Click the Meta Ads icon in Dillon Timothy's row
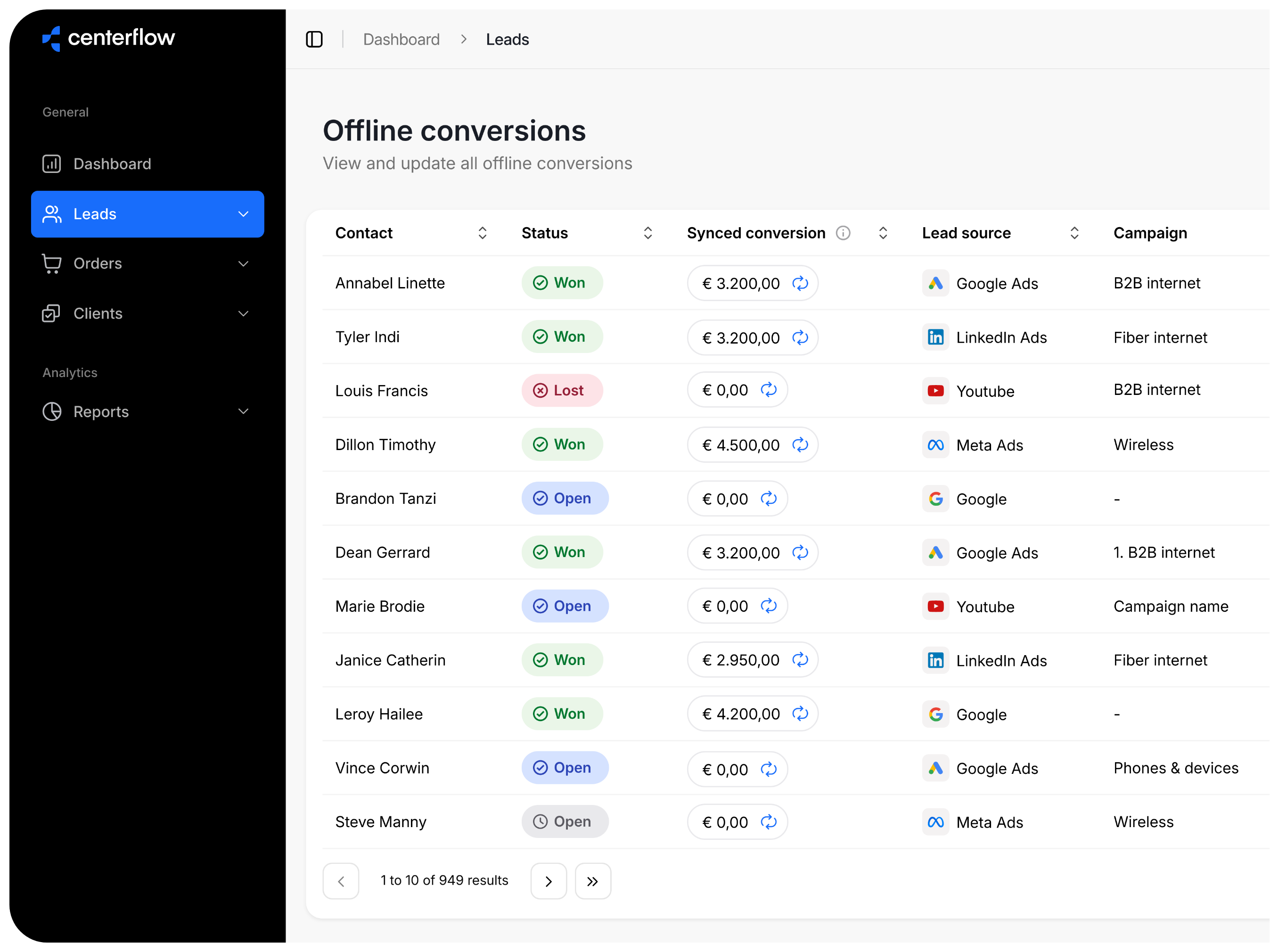1270x952 pixels. pyautogui.click(x=935, y=445)
